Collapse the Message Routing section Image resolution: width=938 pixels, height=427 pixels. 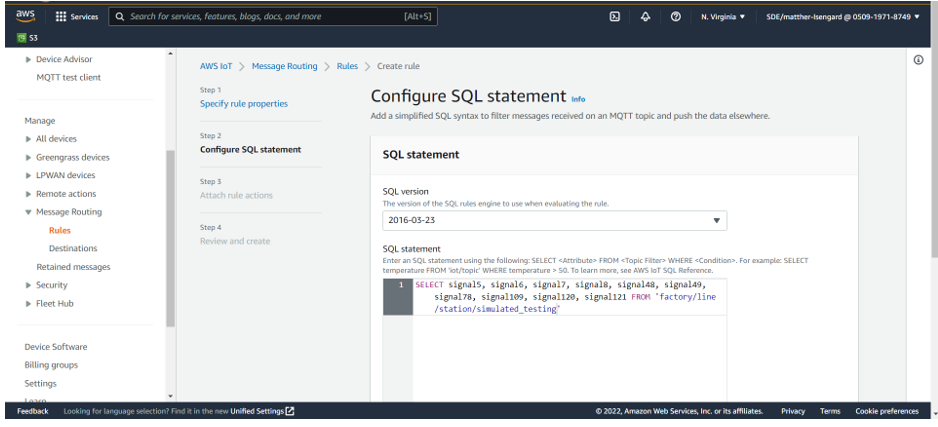coord(28,212)
